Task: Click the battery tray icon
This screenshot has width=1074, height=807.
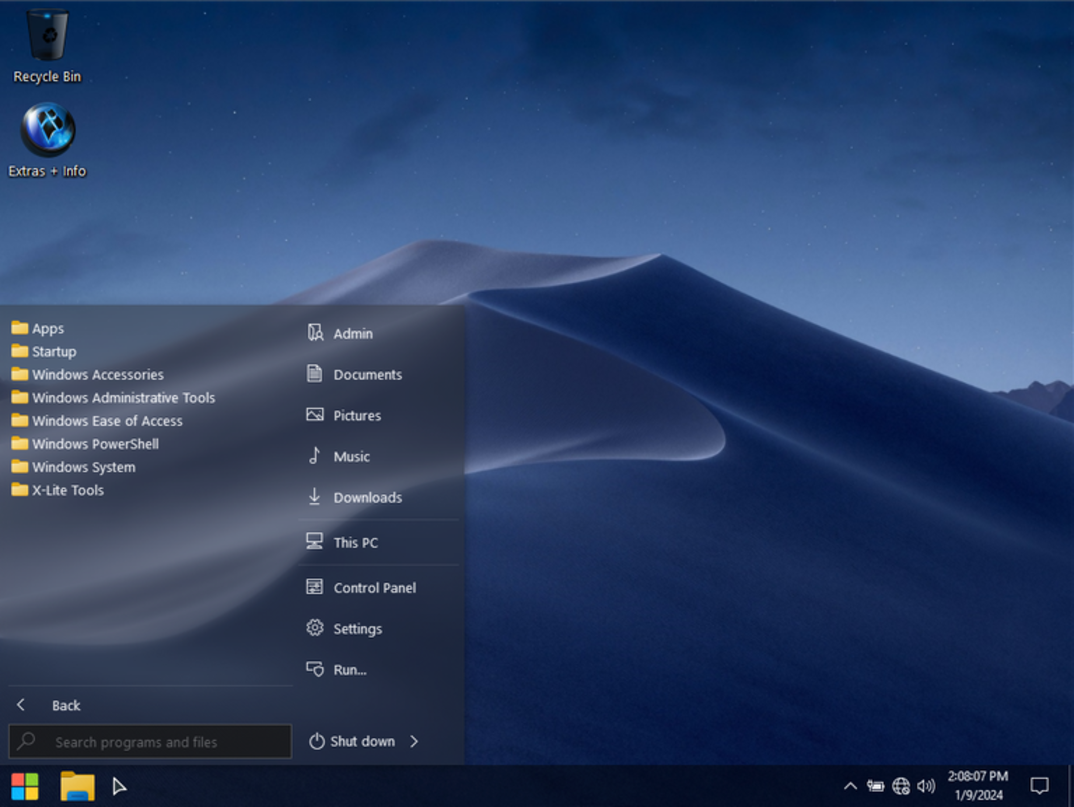Action: coord(876,786)
